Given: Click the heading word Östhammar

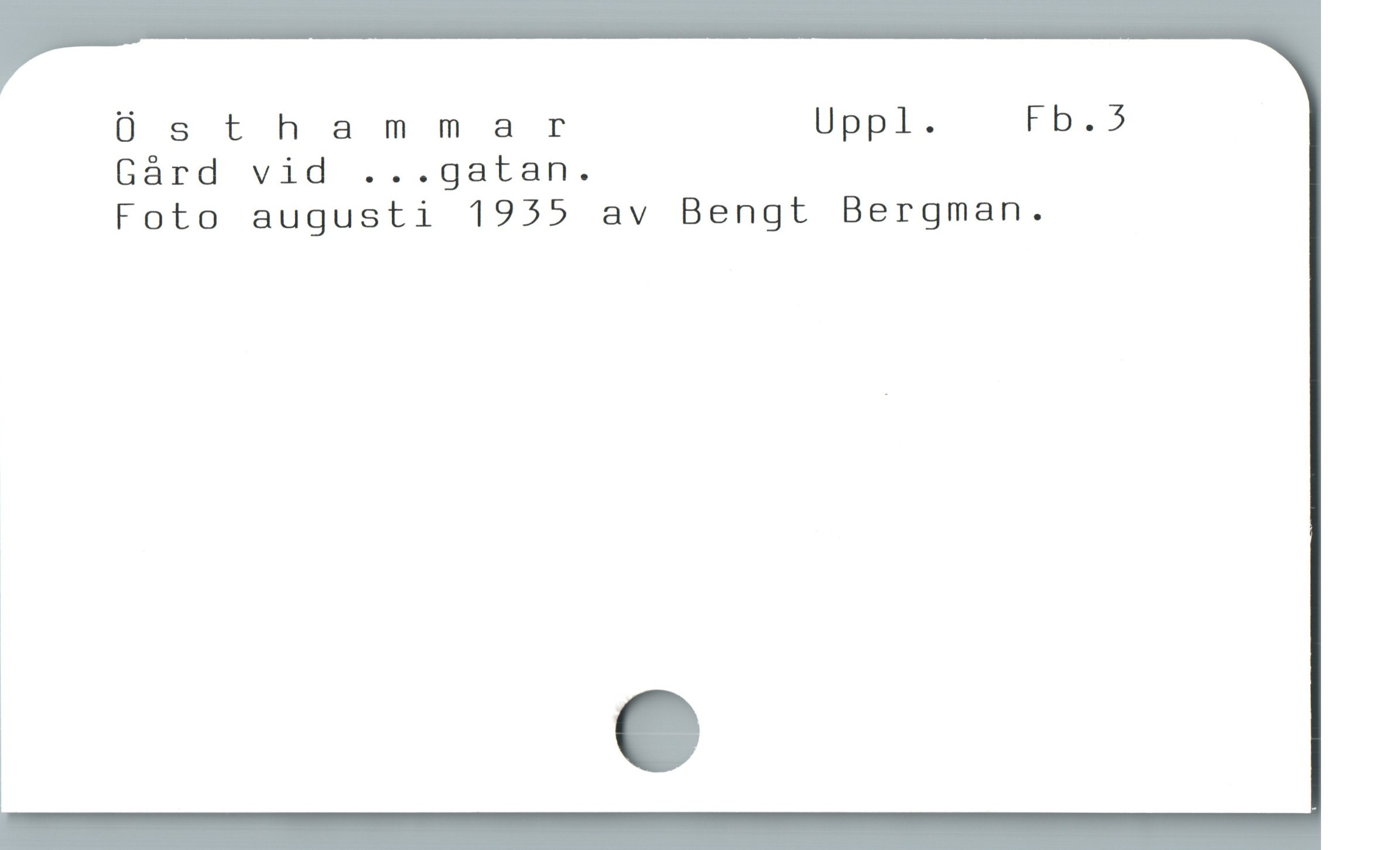Looking at the screenshot, I should click(x=341, y=125).
